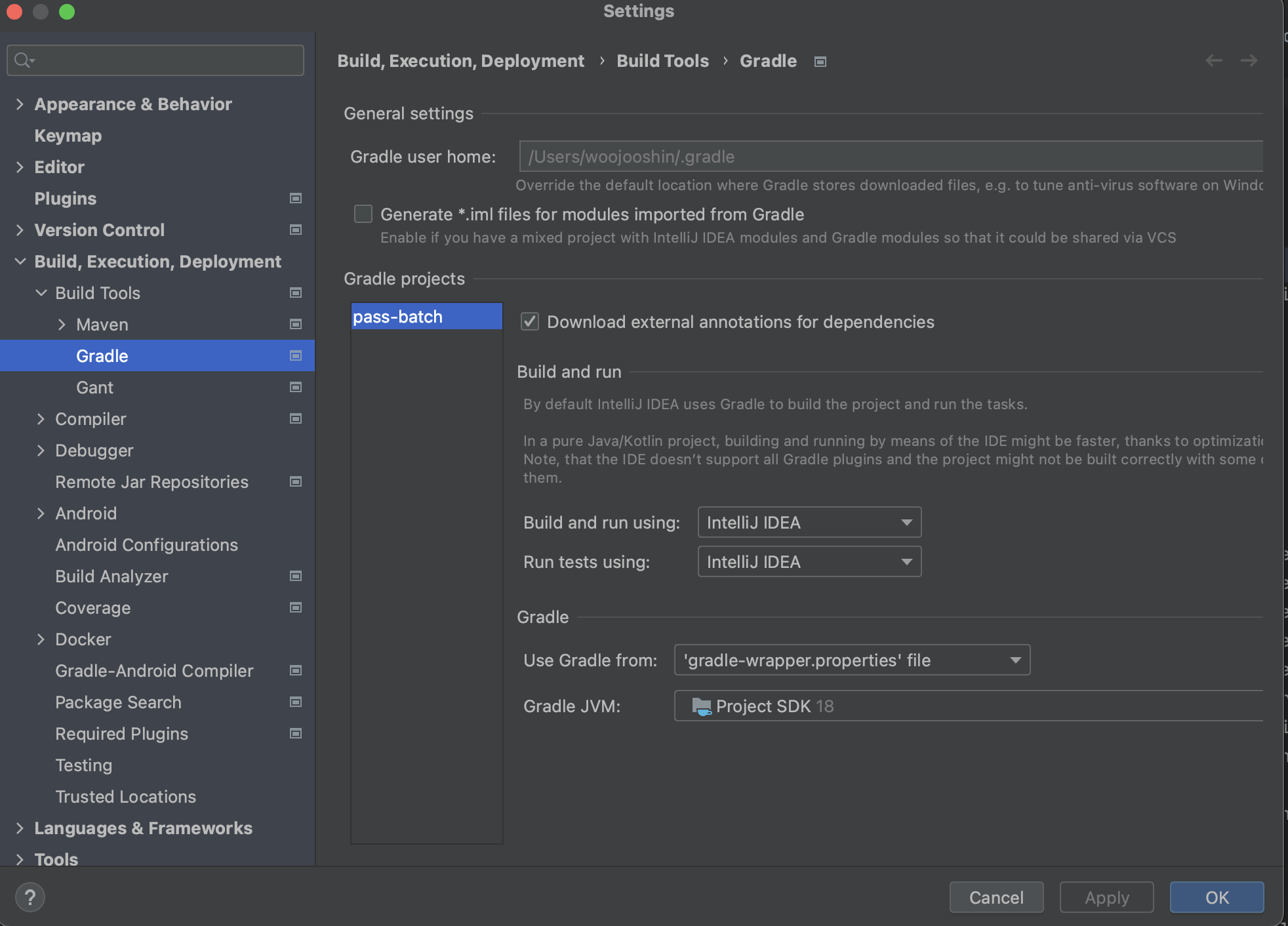1288x926 pixels.
Task: Go forward with the right arrow
Action: tap(1249, 60)
